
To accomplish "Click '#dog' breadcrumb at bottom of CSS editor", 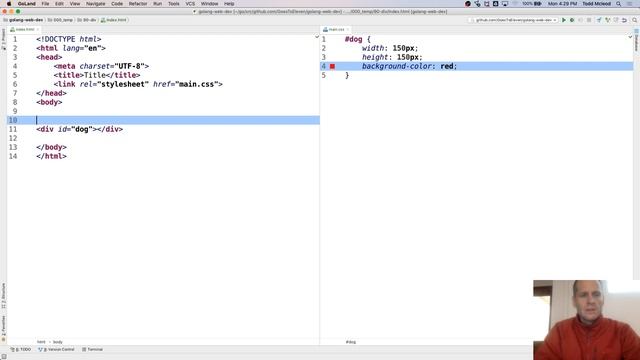I will pyautogui.click(x=351, y=342).
